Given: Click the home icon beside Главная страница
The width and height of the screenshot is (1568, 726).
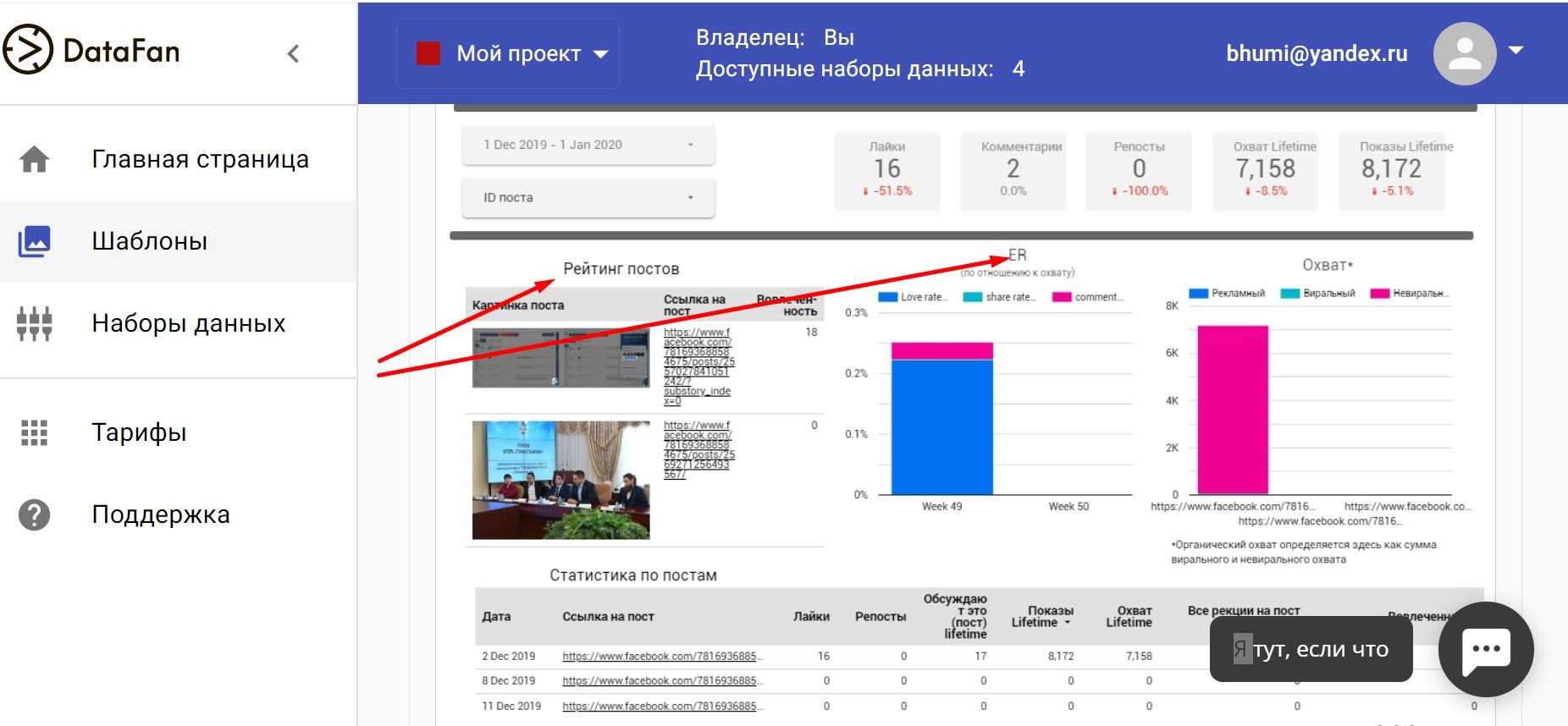Looking at the screenshot, I should (x=34, y=159).
